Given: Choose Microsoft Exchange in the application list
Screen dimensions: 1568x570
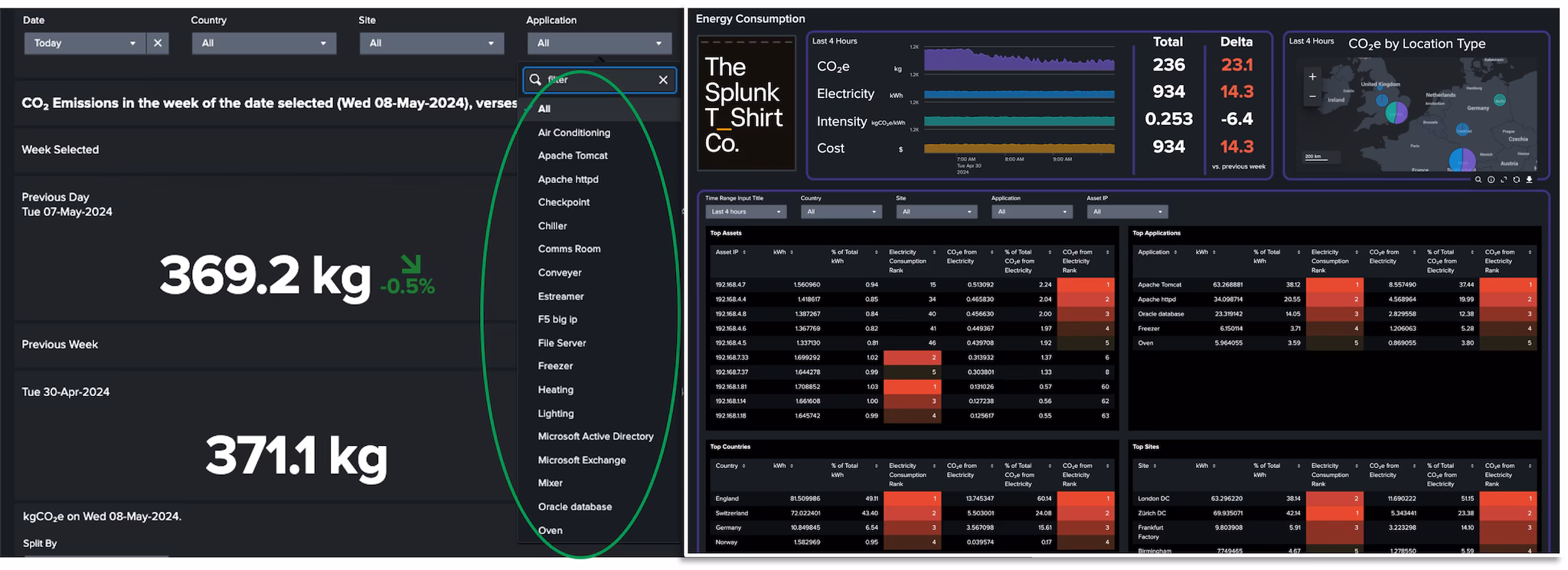Looking at the screenshot, I should pos(581,460).
